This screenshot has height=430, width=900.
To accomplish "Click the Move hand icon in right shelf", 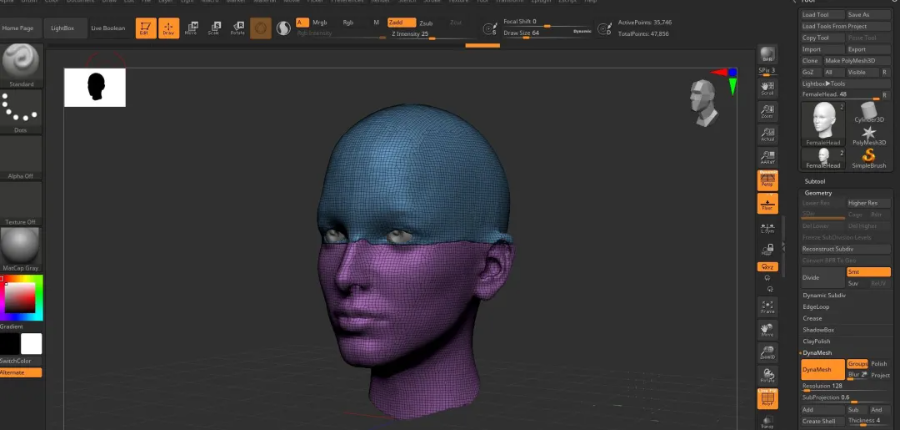I will coord(767,330).
